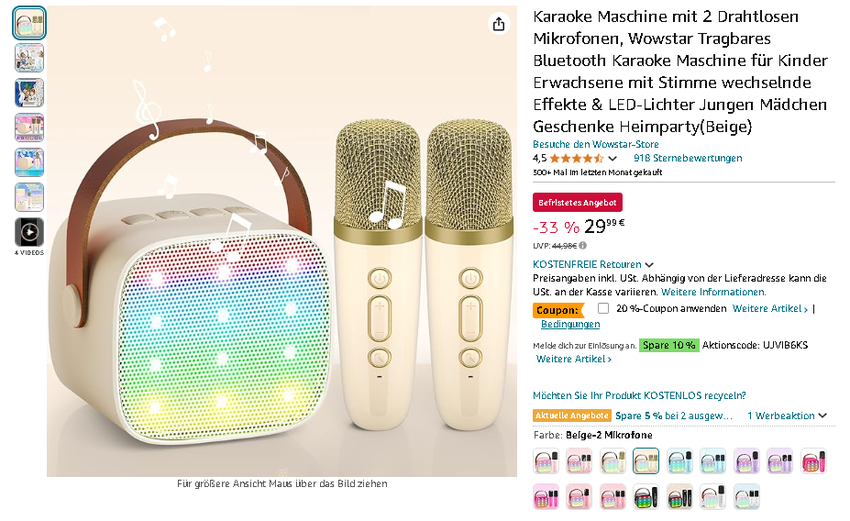Select the selected Beige-2 Mikrofone color swatch

(646, 461)
